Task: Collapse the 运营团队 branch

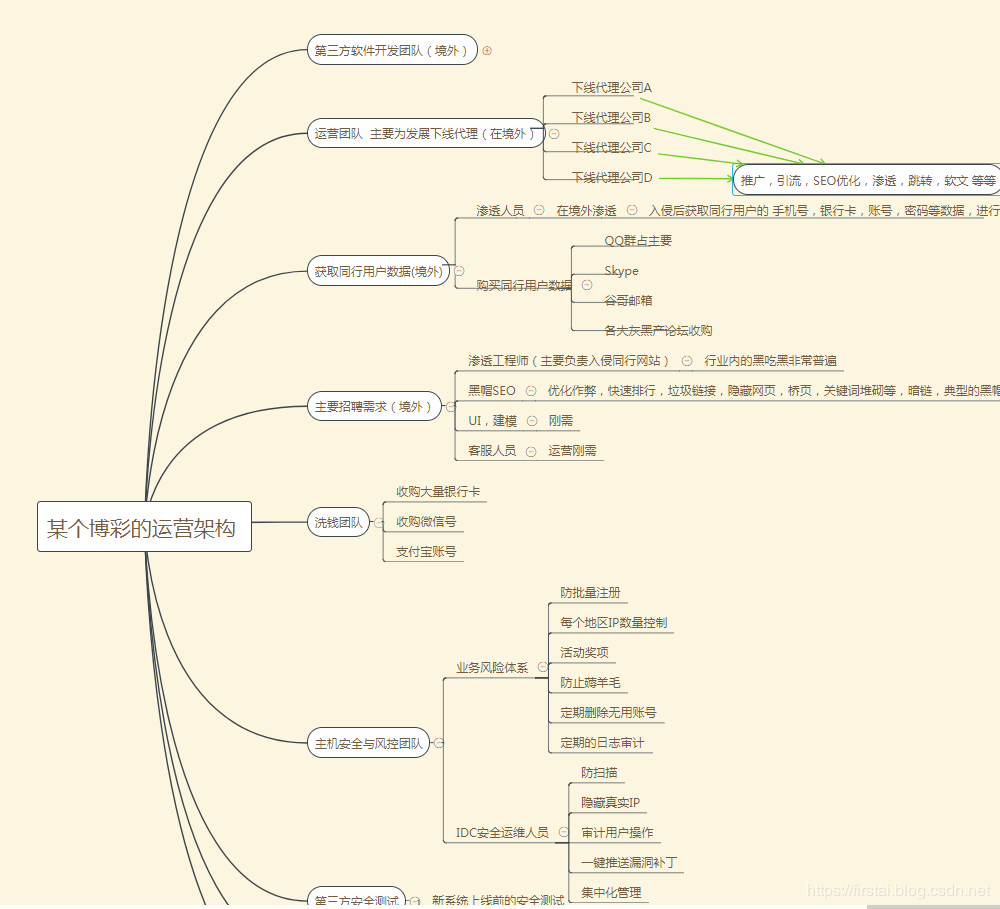Action: [554, 133]
